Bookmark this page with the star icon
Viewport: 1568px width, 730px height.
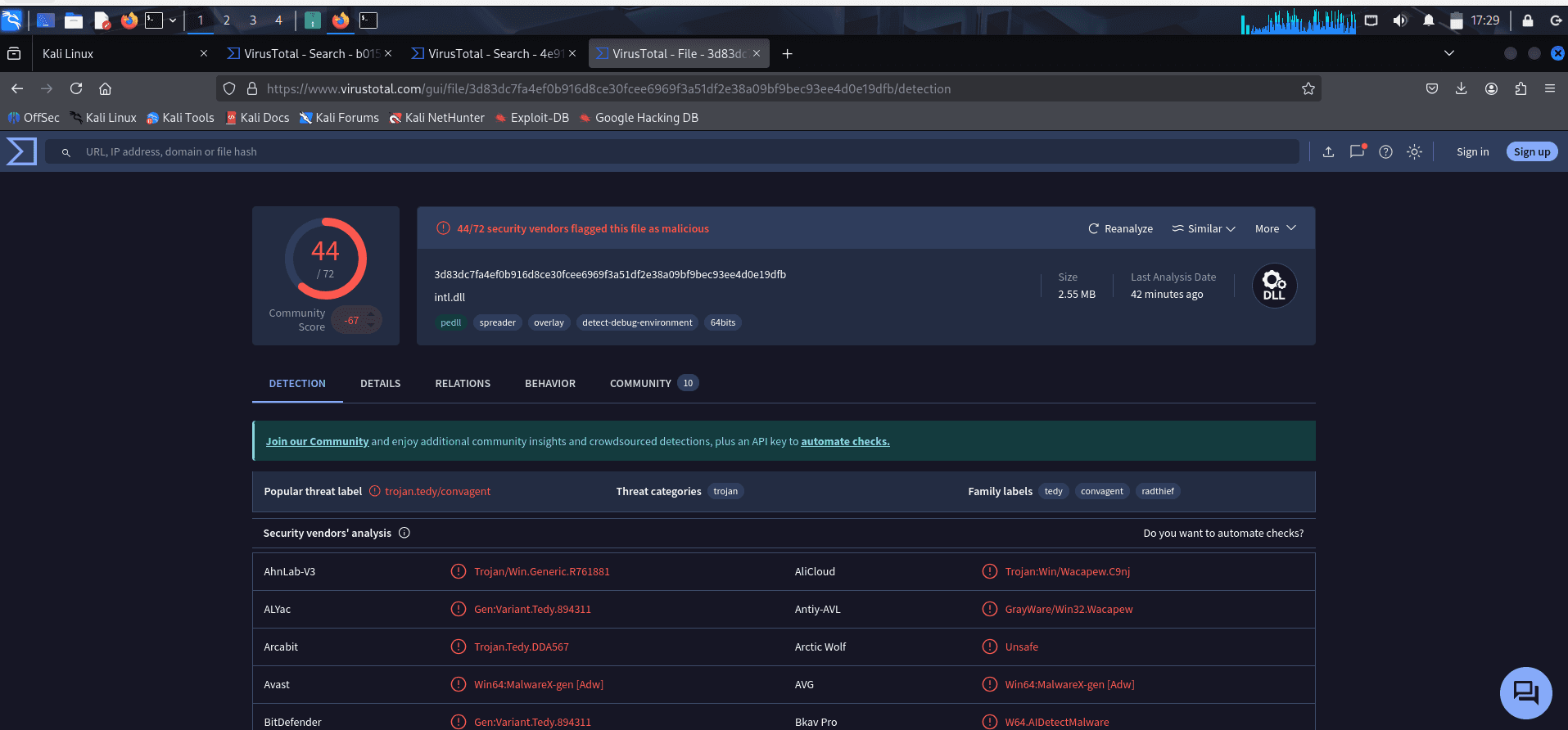click(x=1308, y=88)
